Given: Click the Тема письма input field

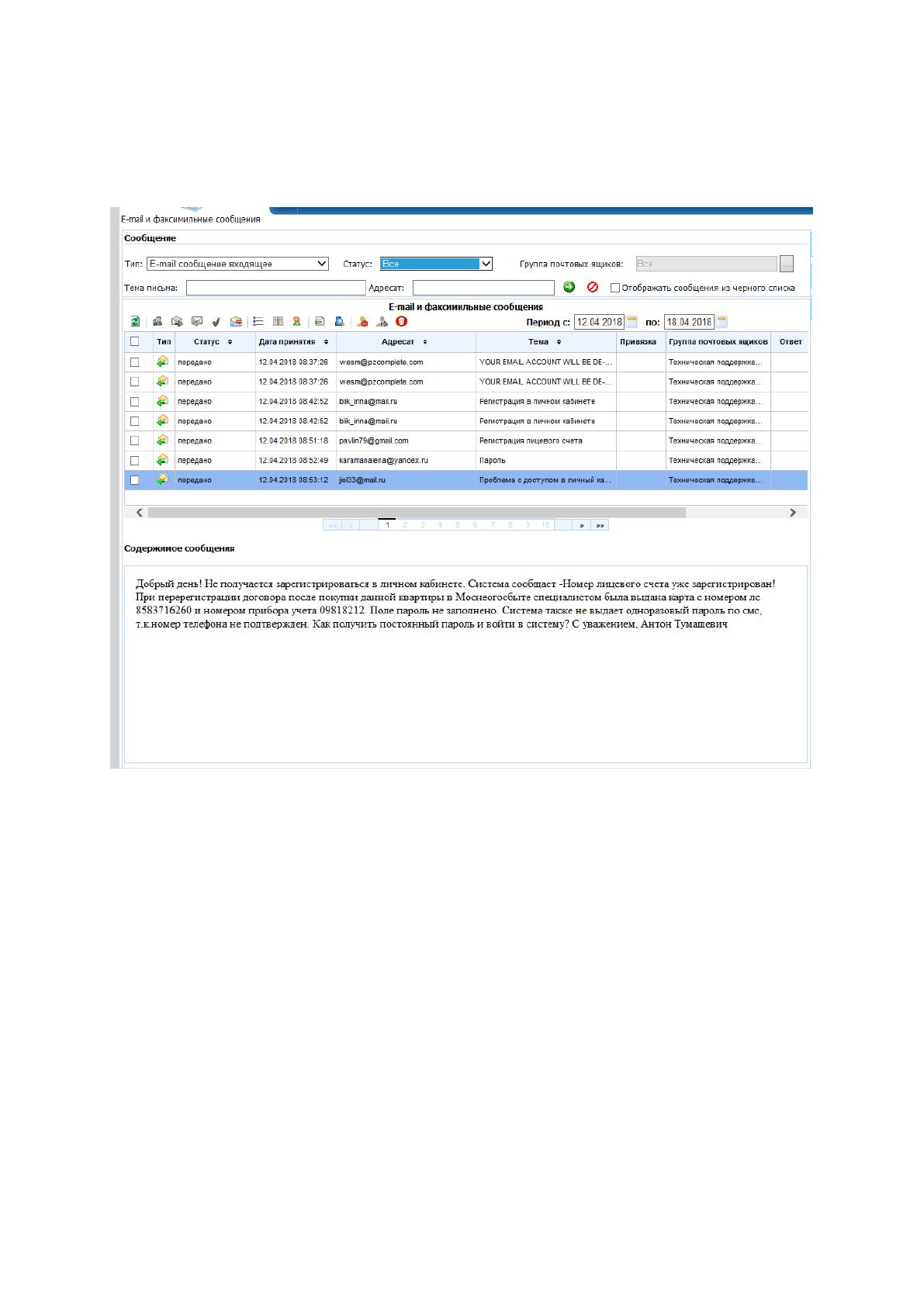Looking at the screenshot, I should pyautogui.click(x=275, y=288).
